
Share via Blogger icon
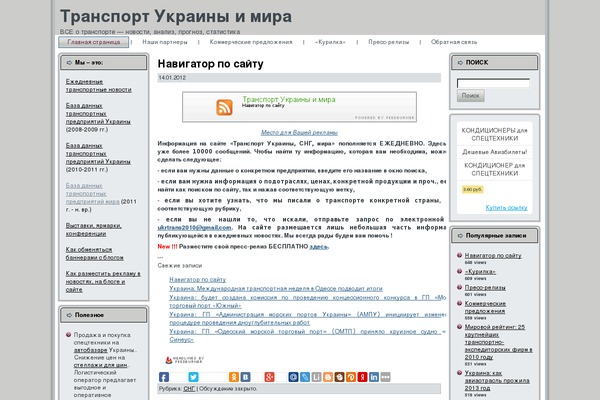[328, 377]
